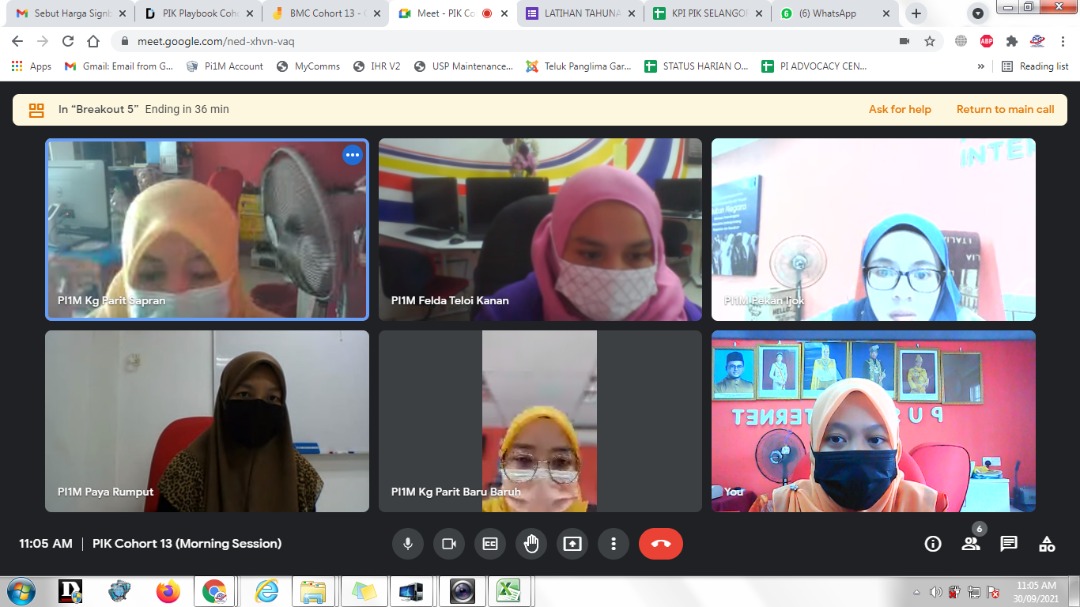The image size is (1080, 607).
Task: Open chat with everyone
Action: coord(1009,544)
